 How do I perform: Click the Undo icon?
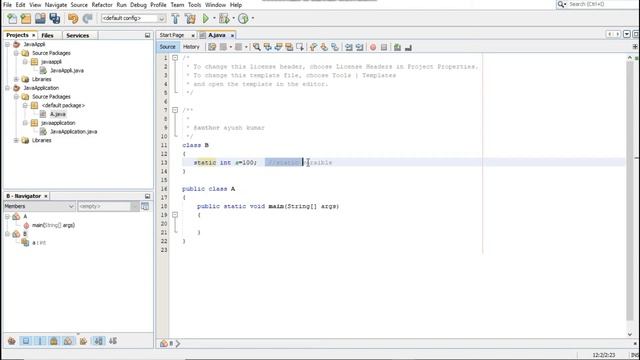point(73,18)
